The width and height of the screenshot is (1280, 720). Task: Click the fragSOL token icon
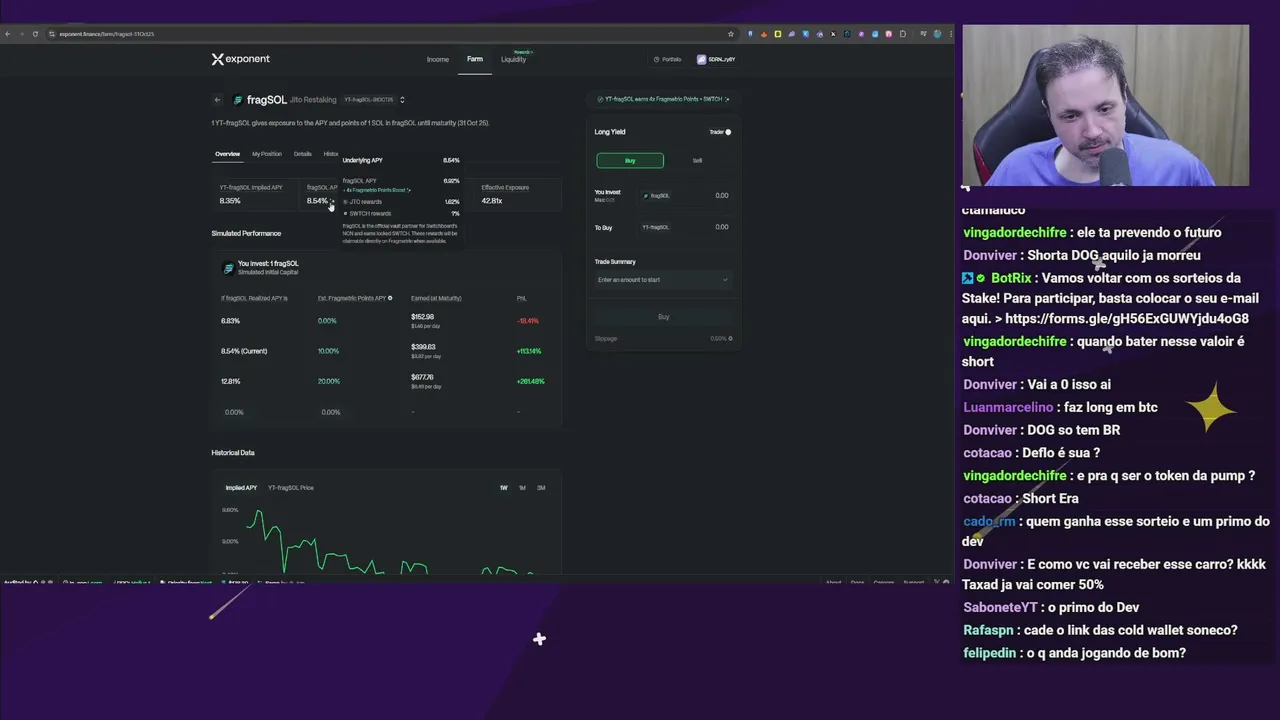click(x=238, y=100)
